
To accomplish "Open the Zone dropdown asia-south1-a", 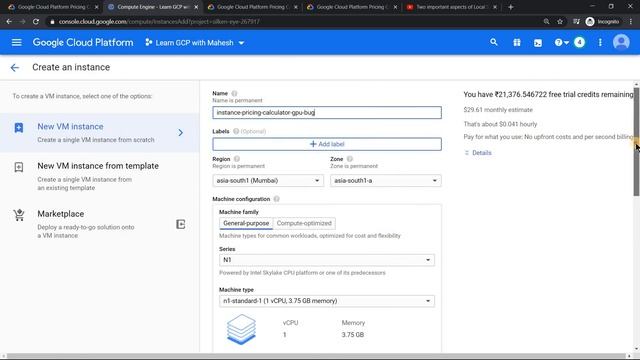I will click(385, 180).
